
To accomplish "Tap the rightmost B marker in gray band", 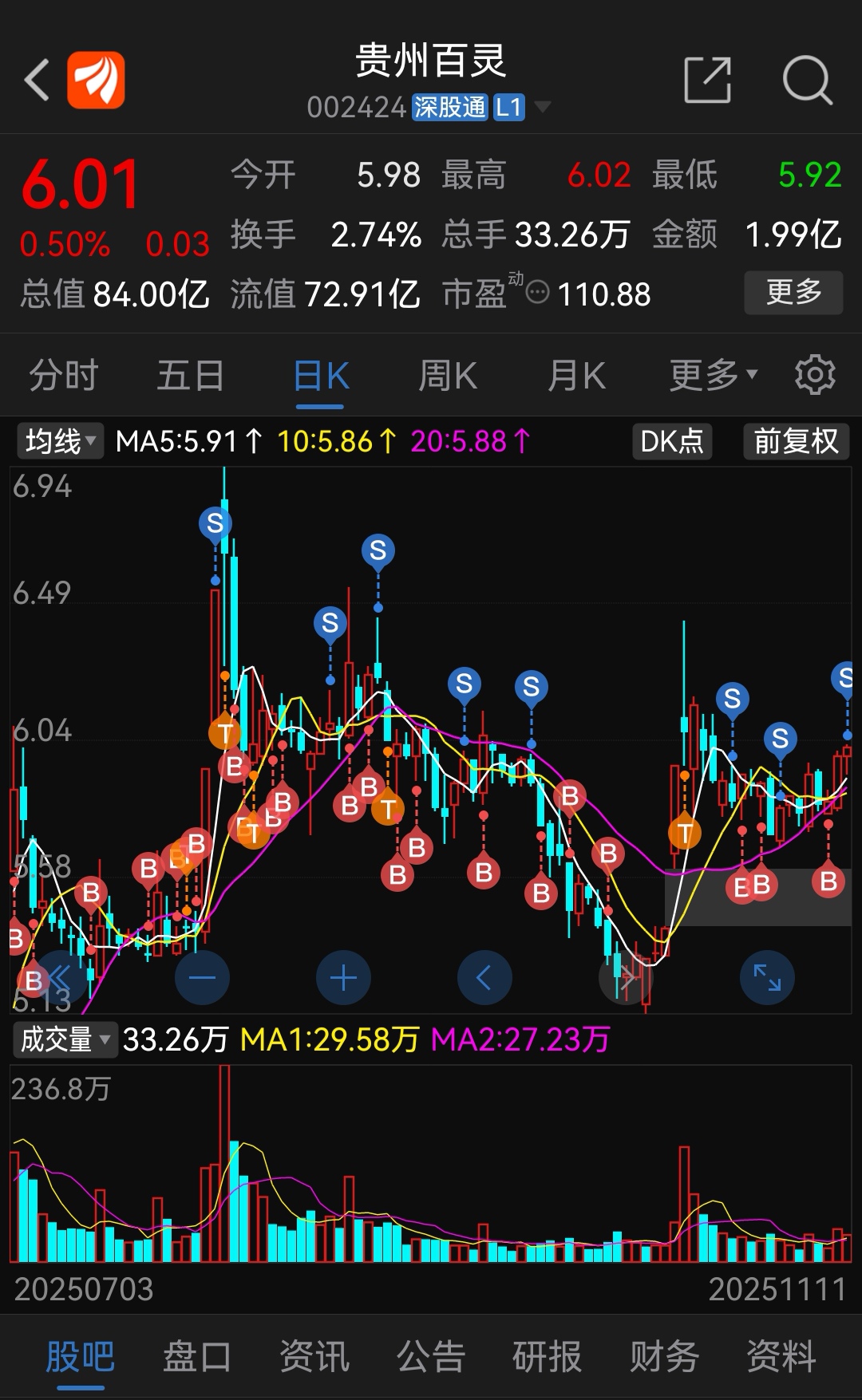I will (828, 881).
